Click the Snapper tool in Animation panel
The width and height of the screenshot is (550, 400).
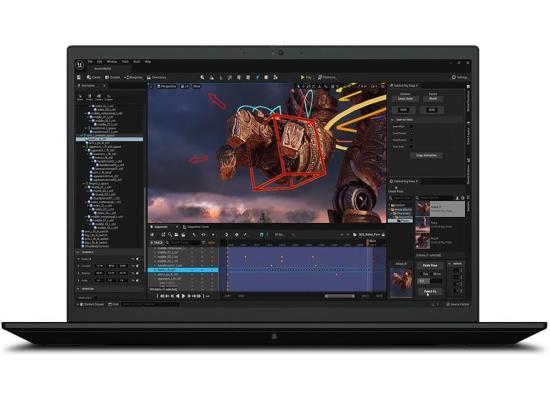(109, 97)
